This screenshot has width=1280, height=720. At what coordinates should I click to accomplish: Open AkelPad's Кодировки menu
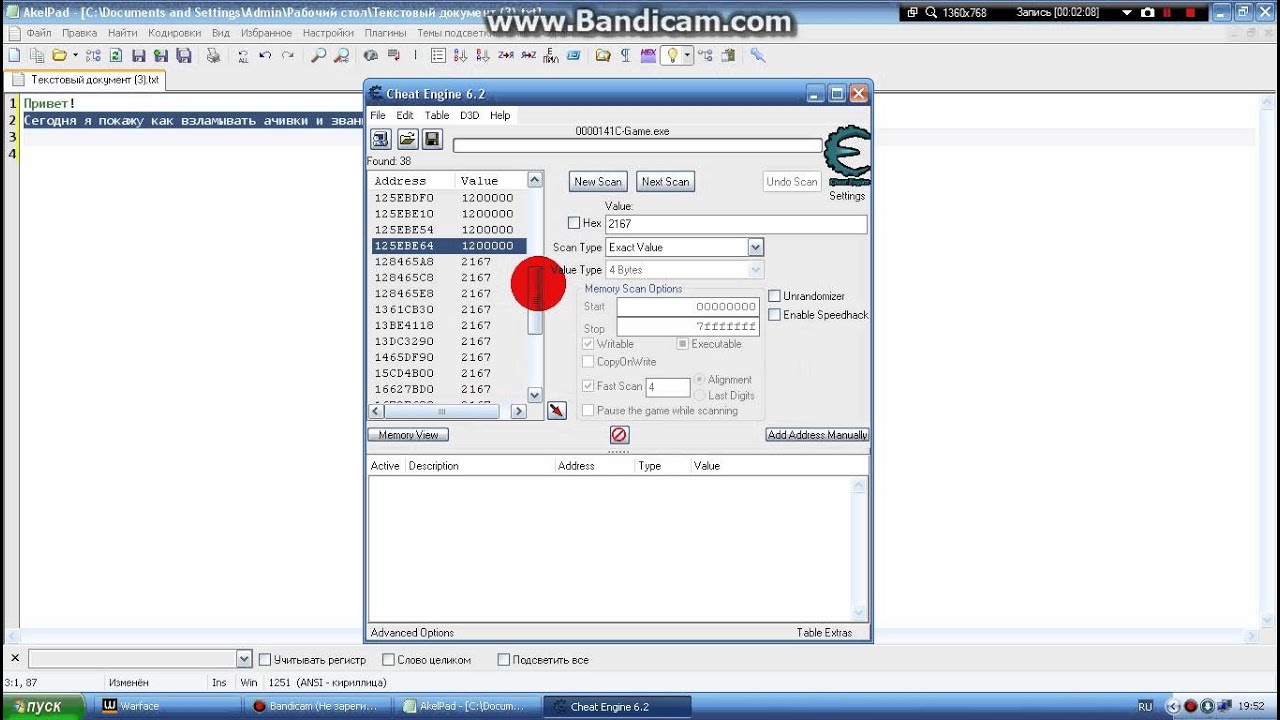pos(174,33)
